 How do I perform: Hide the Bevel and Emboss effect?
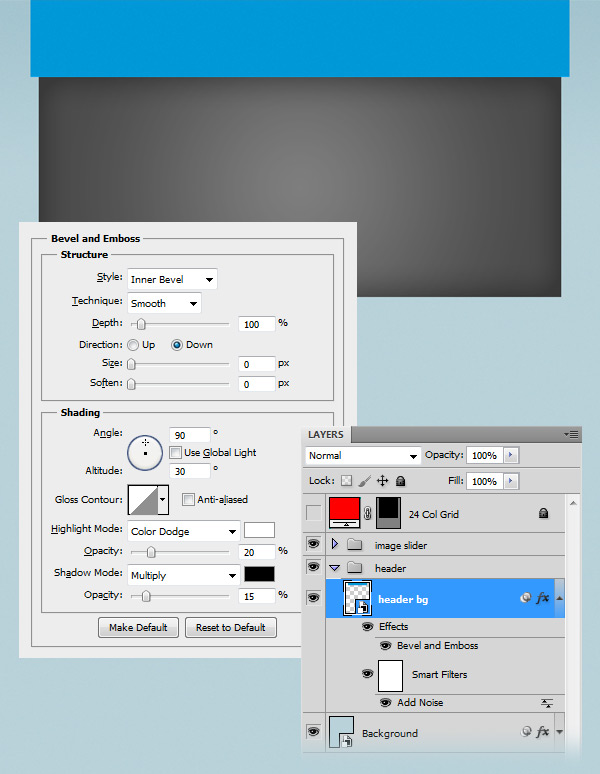click(x=386, y=646)
